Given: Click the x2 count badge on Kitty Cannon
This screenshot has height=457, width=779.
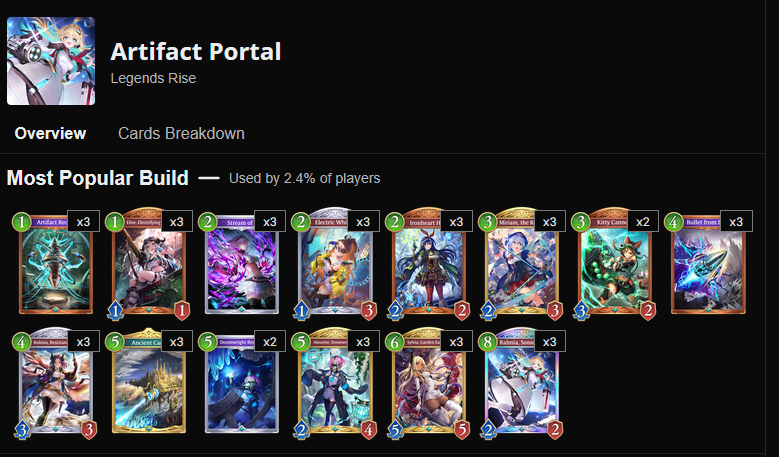Looking at the screenshot, I should pos(642,222).
